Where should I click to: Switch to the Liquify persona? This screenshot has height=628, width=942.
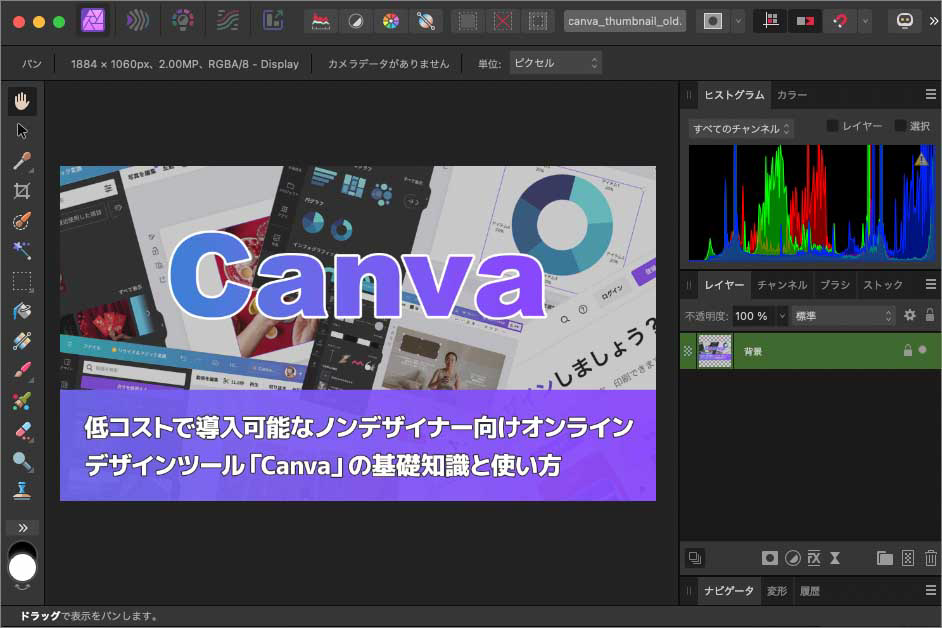click(x=137, y=18)
